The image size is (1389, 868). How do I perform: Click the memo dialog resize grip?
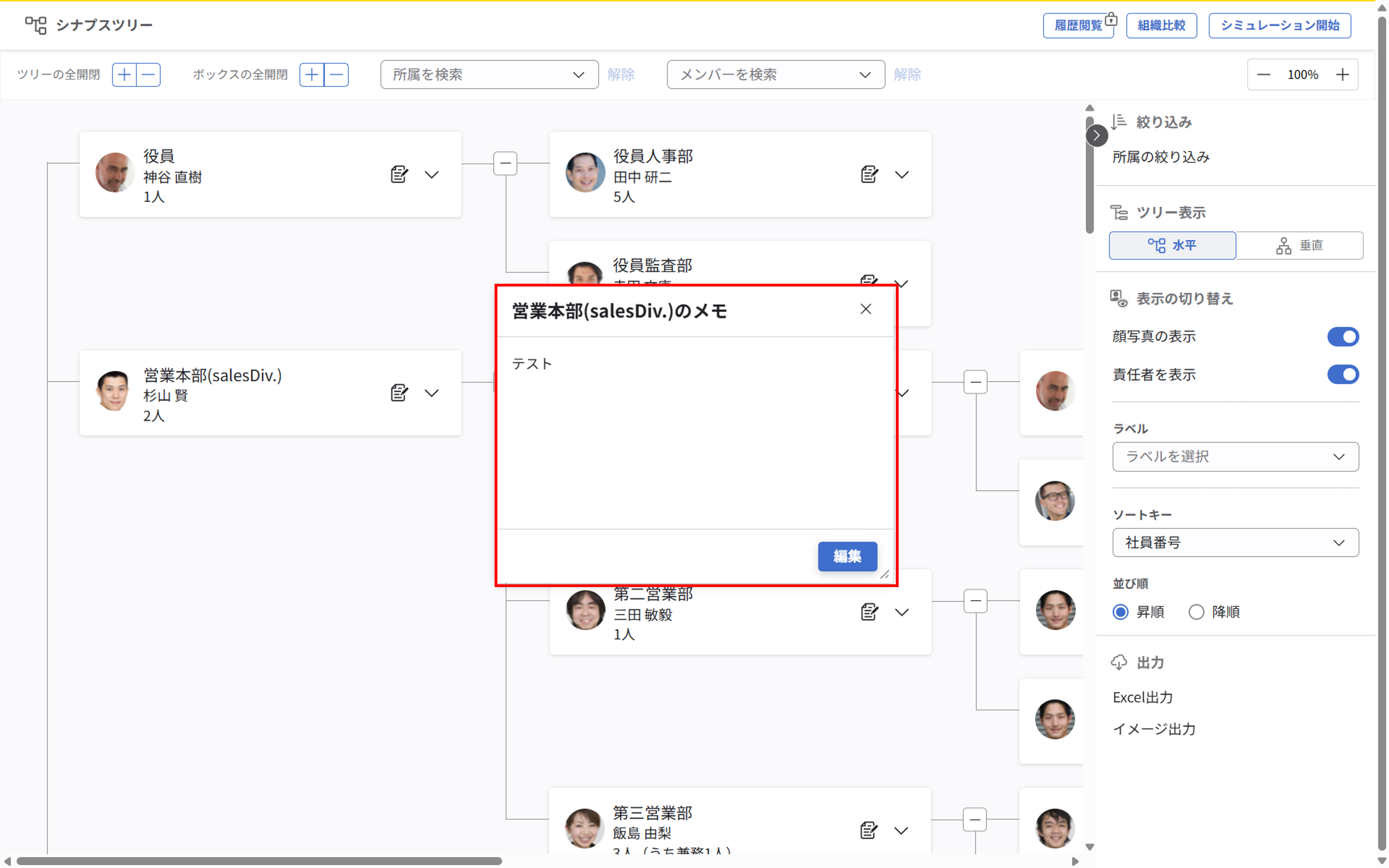tap(885, 574)
